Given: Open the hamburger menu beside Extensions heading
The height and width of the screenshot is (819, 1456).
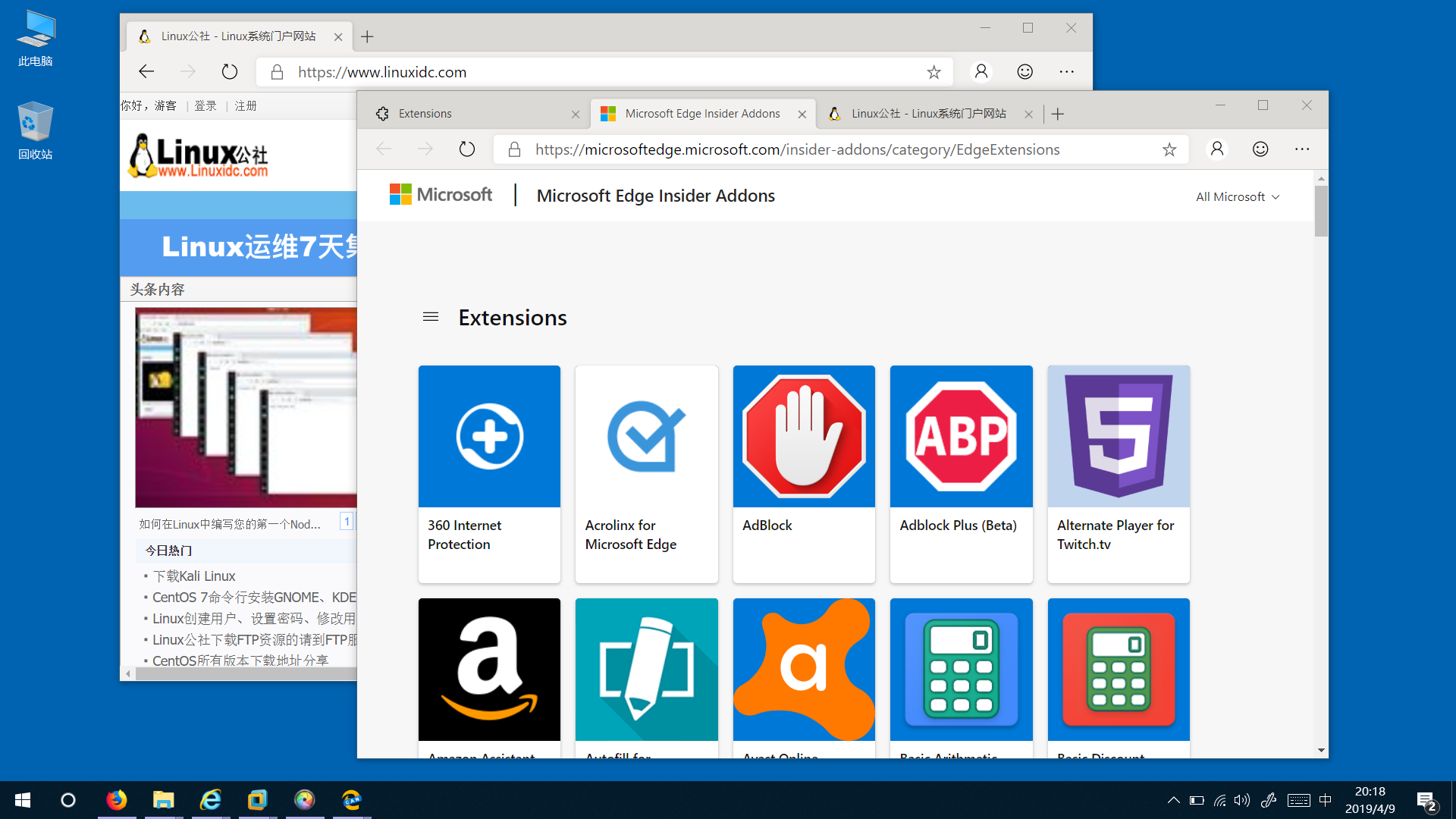Looking at the screenshot, I should pos(431,317).
